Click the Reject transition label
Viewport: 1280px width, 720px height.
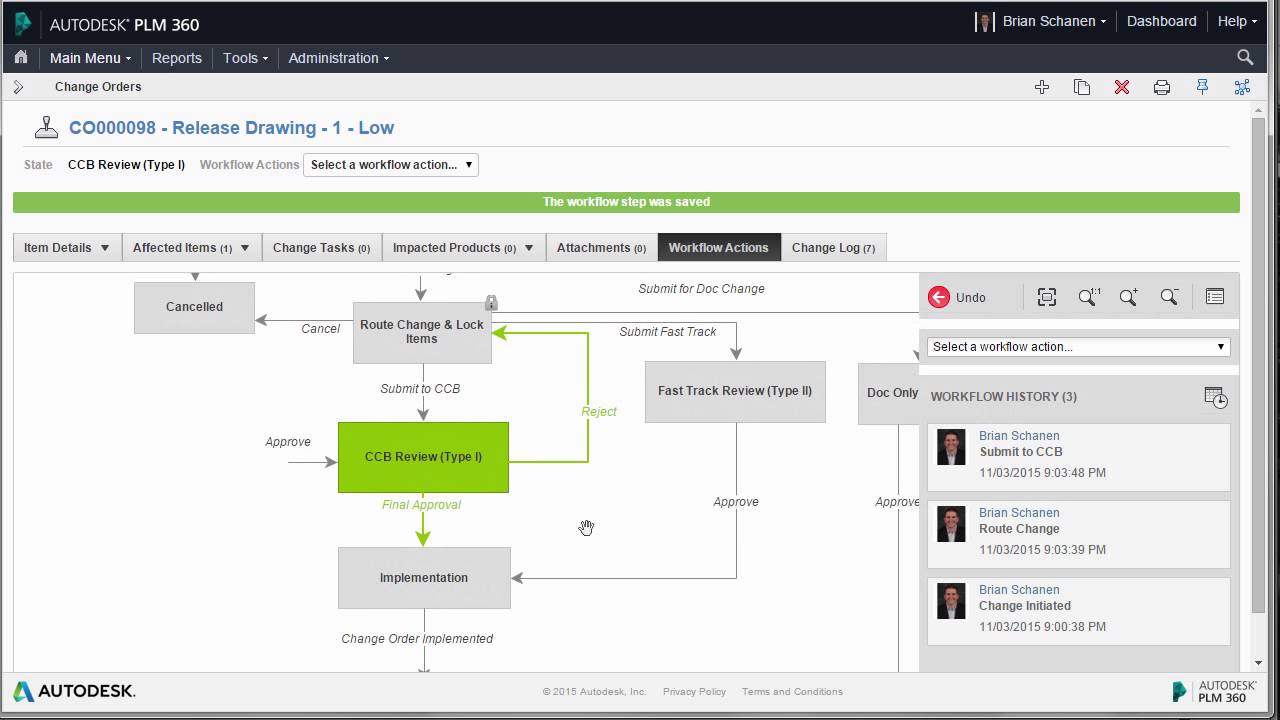[599, 412]
